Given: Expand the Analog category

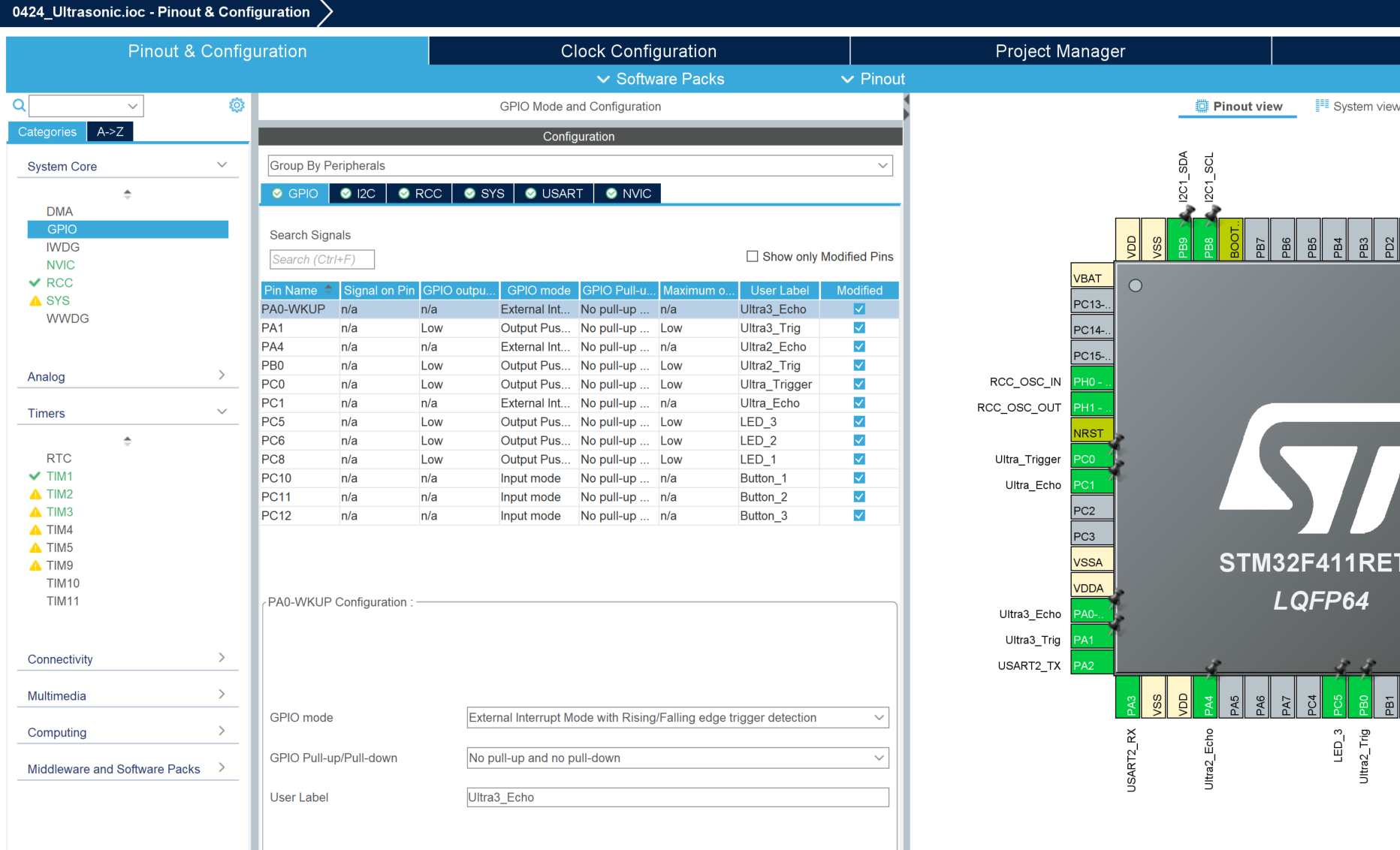Looking at the screenshot, I should click(222, 375).
